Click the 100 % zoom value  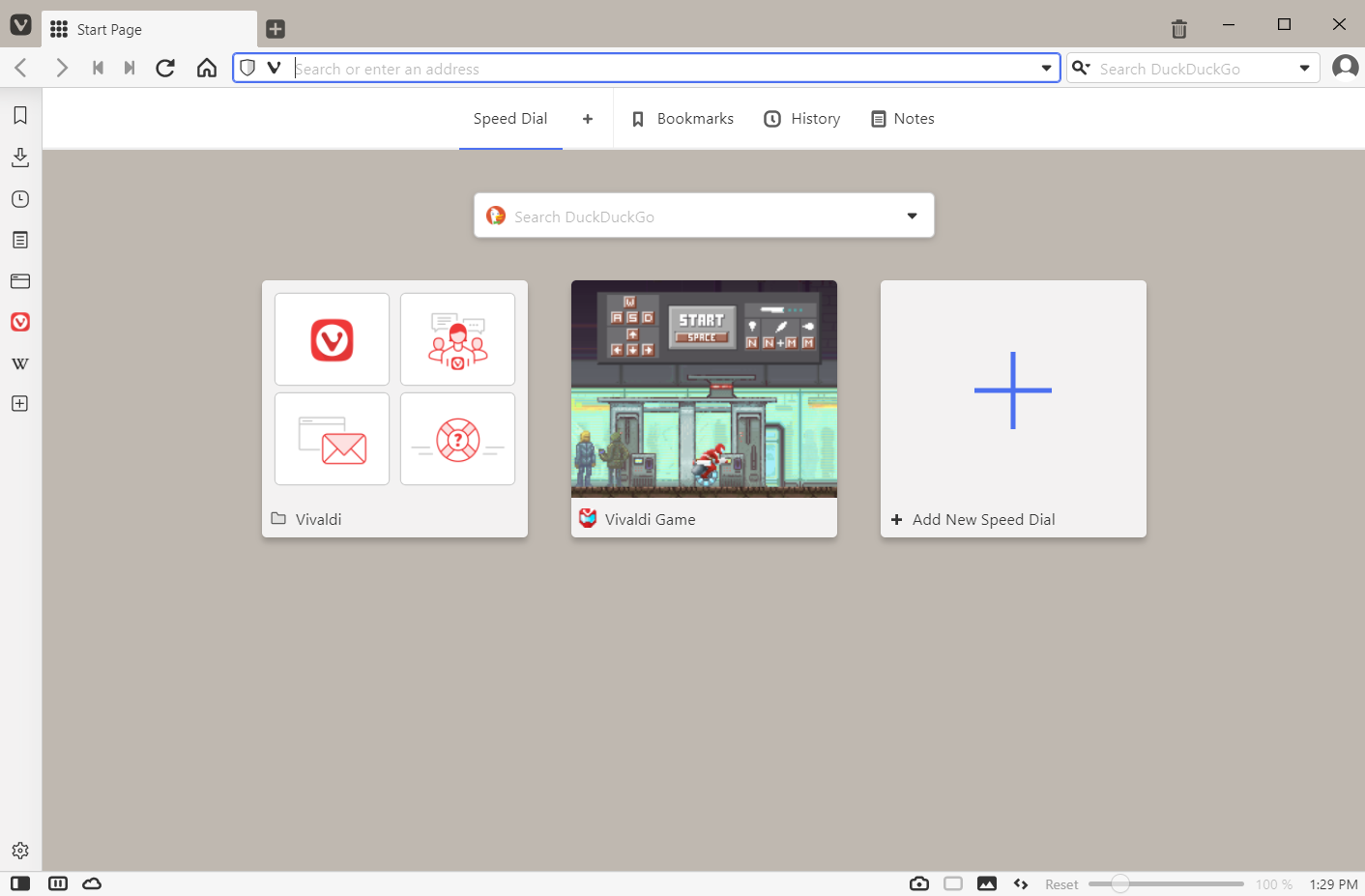pos(1274,884)
